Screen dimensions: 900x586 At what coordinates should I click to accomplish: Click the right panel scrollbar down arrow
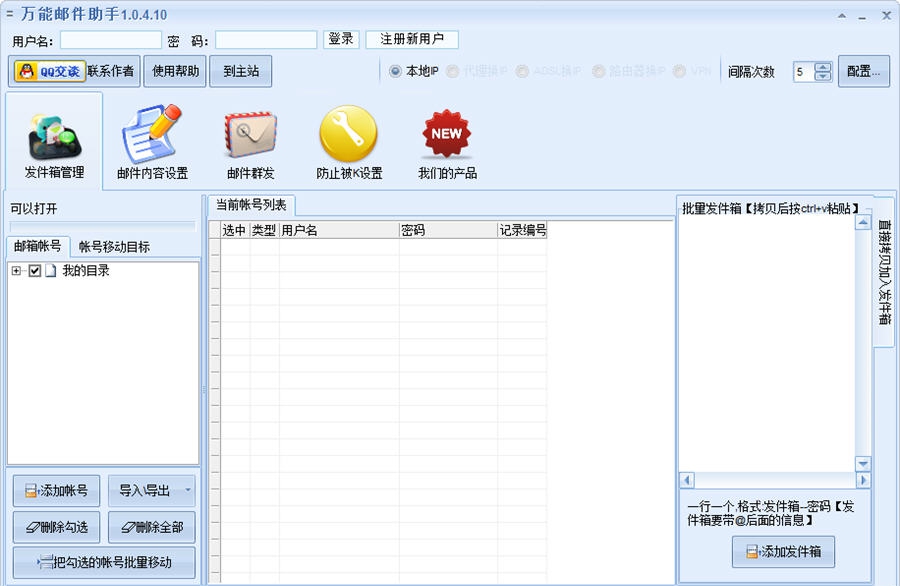[863, 463]
